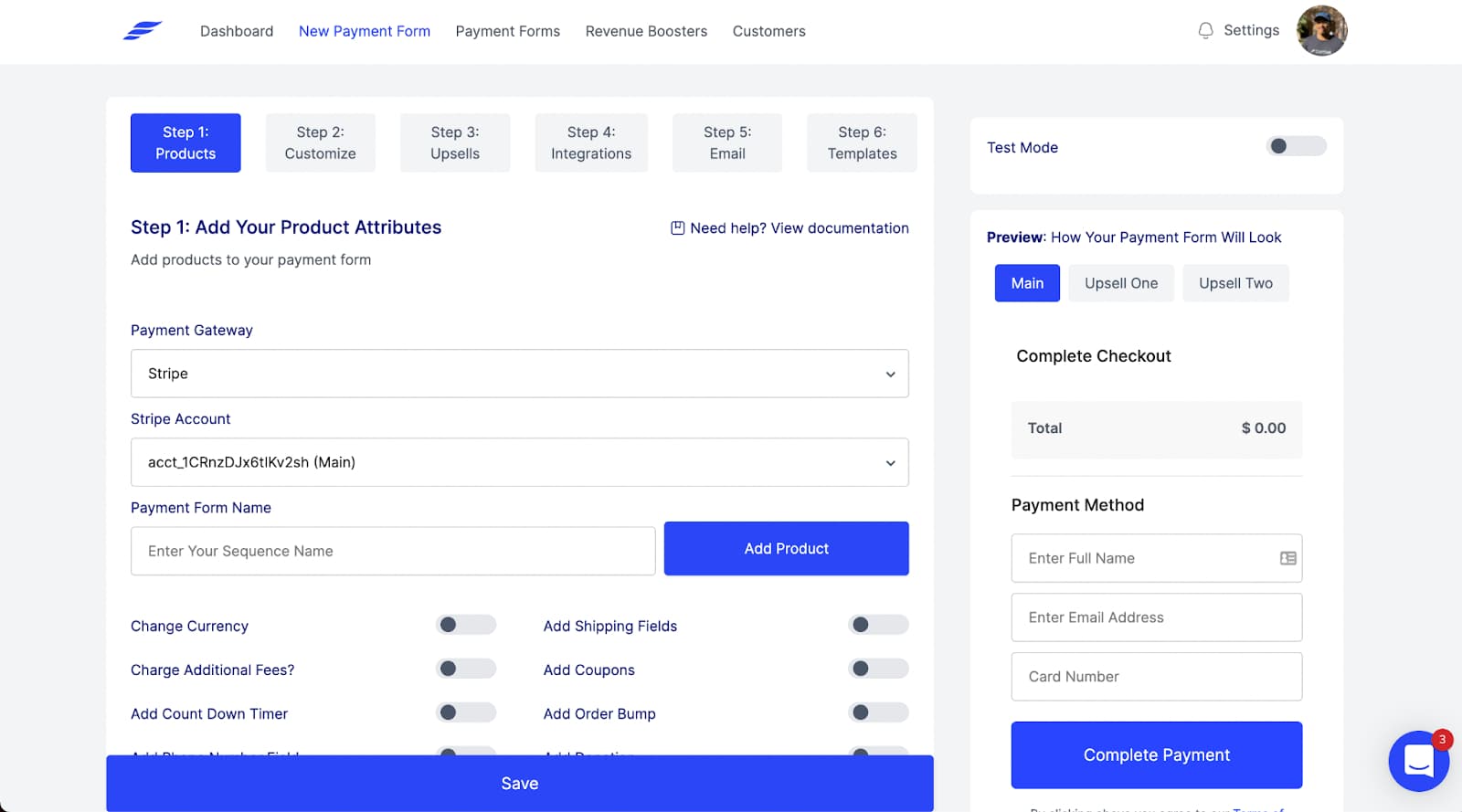Toggle Change Currency switch on
Image resolution: width=1462 pixels, height=812 pixels.
point(466,625)
